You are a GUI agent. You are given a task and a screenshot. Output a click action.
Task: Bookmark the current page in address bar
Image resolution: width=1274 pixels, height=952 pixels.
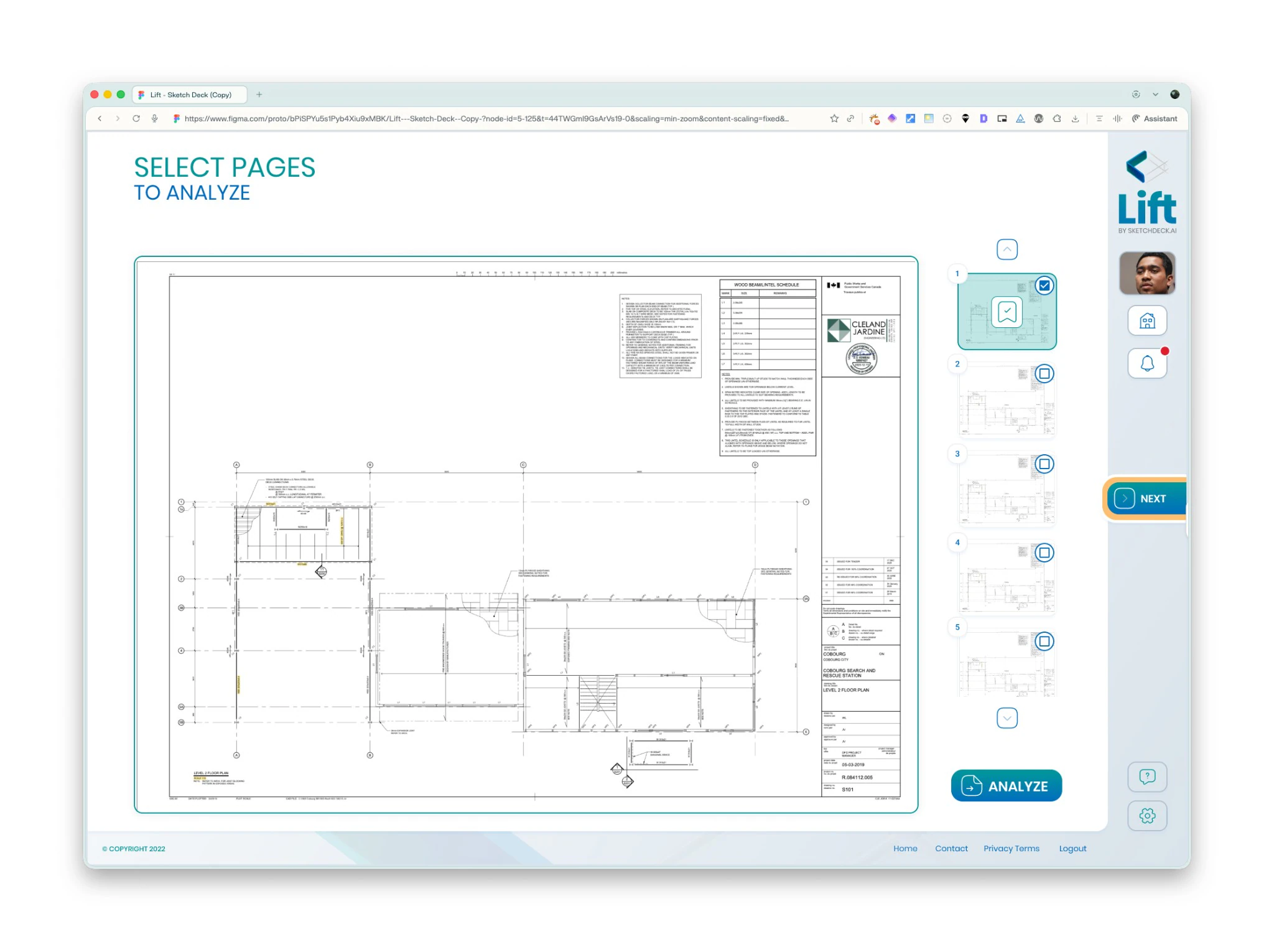coord(834,119)
